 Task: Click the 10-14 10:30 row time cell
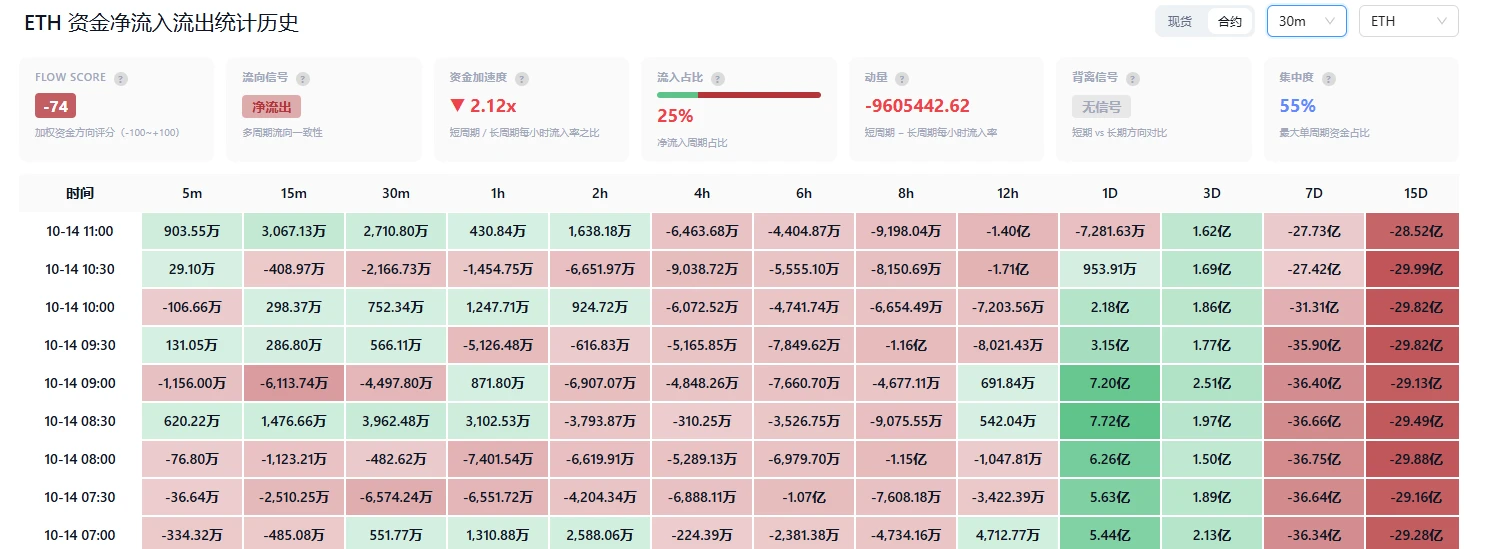click(x=80, y=269)
